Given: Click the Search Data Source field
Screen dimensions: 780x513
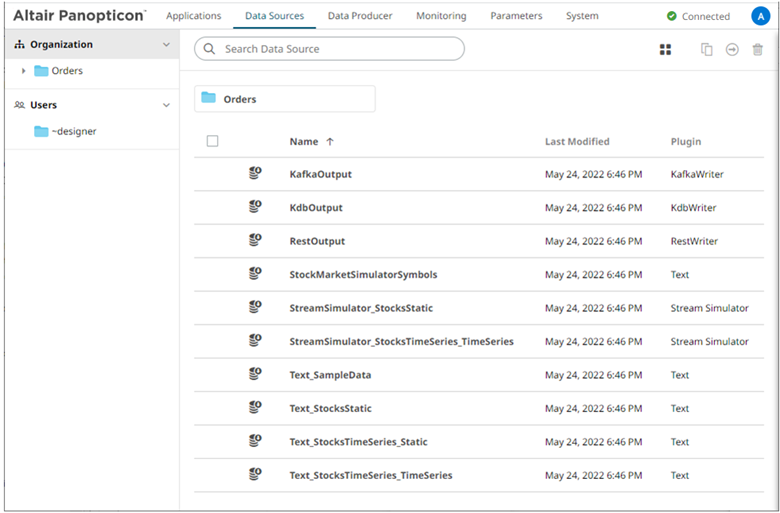Looking at the screenshot, I should pos(330,49).
